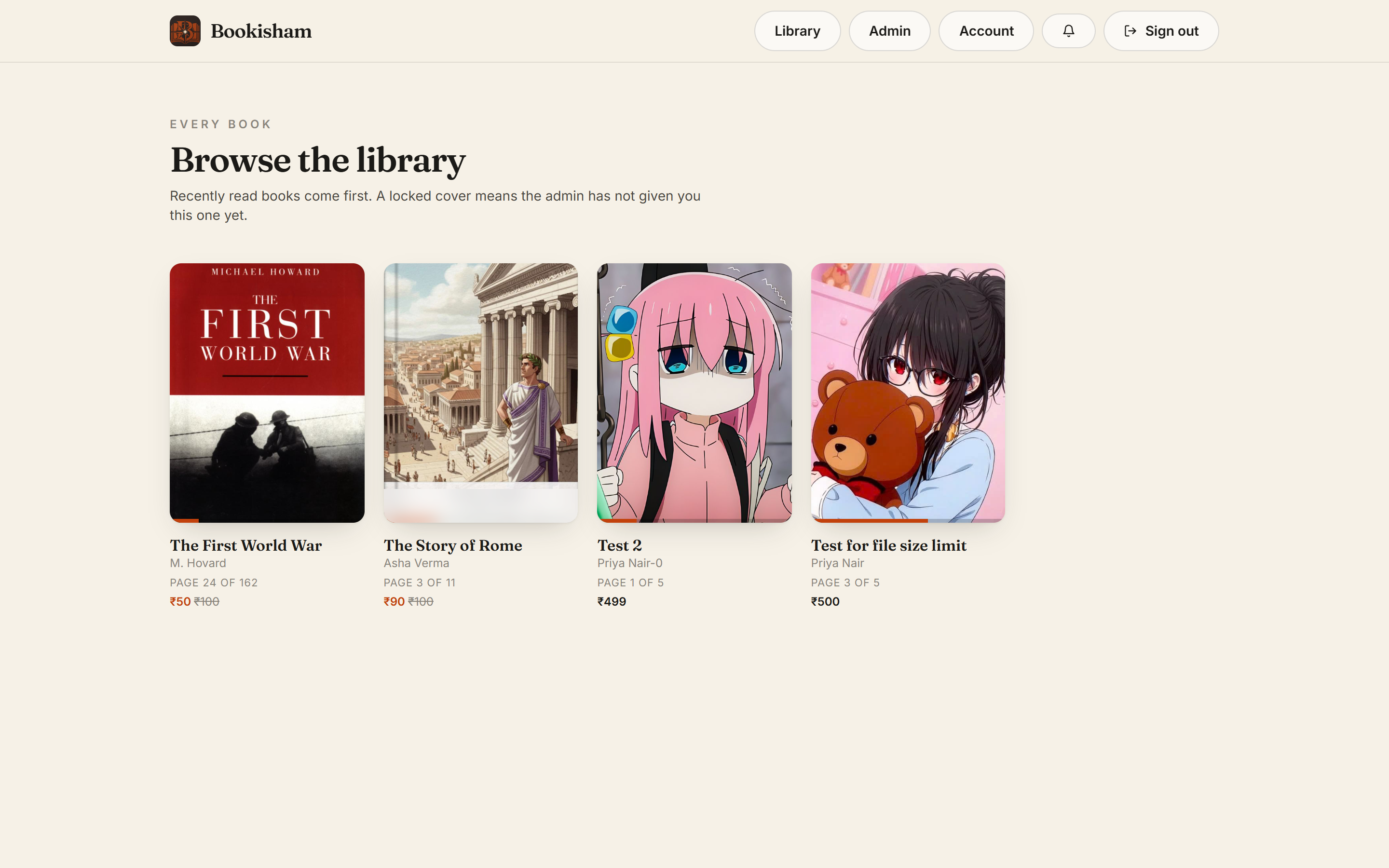The width and height of the screenshot is (1389, 868).
Task: Click the Test 2 title
Action: coord(619,545)
